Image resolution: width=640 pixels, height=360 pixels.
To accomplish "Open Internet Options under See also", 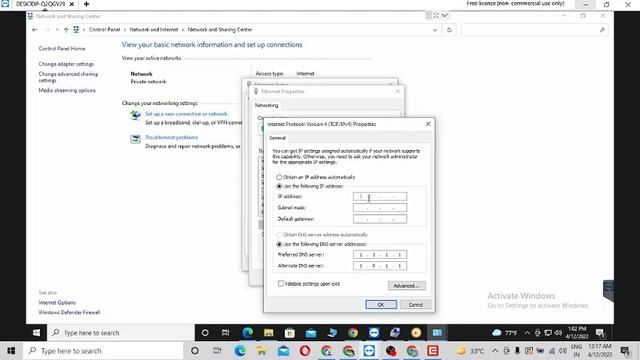I will [x=57, y=302].
